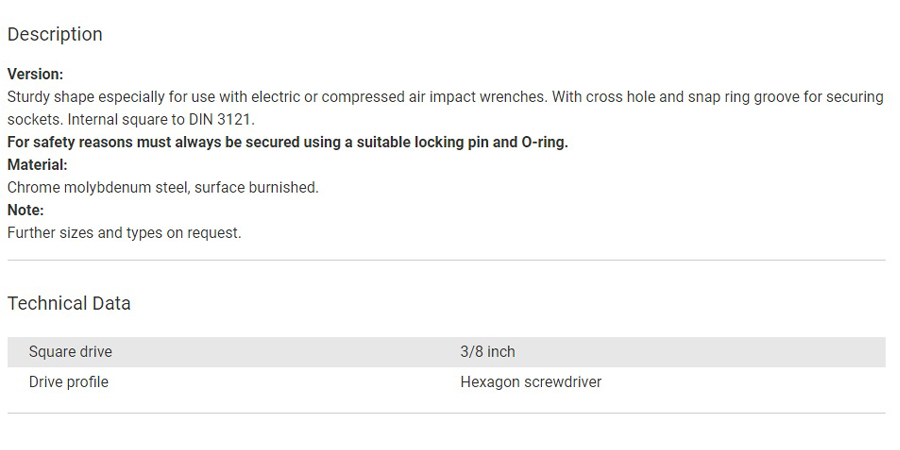
Task: Click the bold safety warning about locking pin
Action: 288,142
